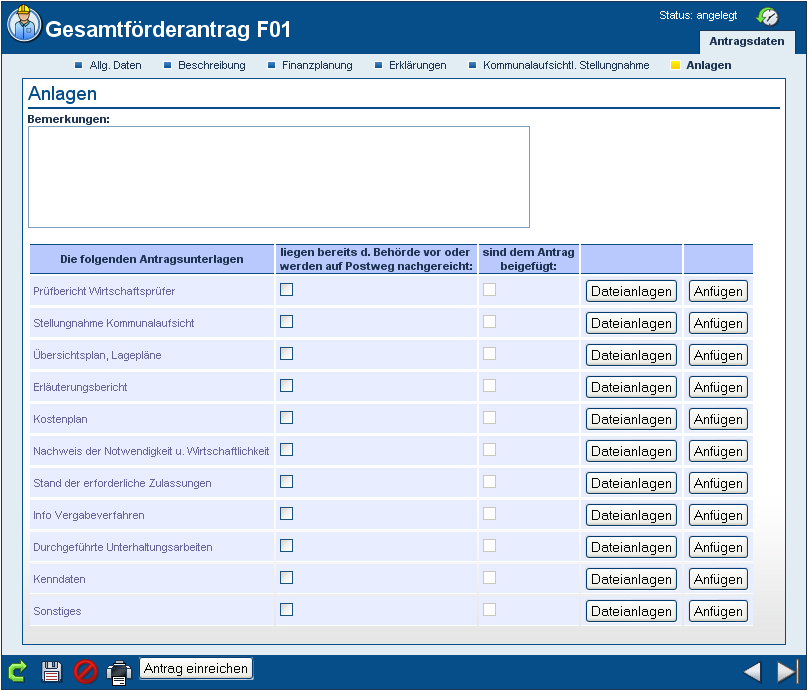Screen dimensions: 808x691
Task: Jump to last page arrow
Action: [x=787, y=672]
